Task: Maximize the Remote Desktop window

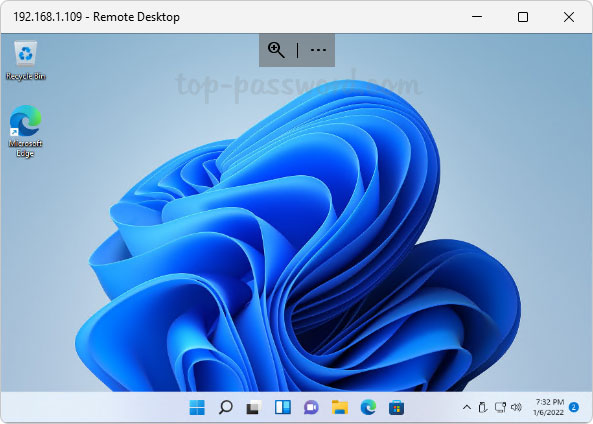Action: pos(523,17)
